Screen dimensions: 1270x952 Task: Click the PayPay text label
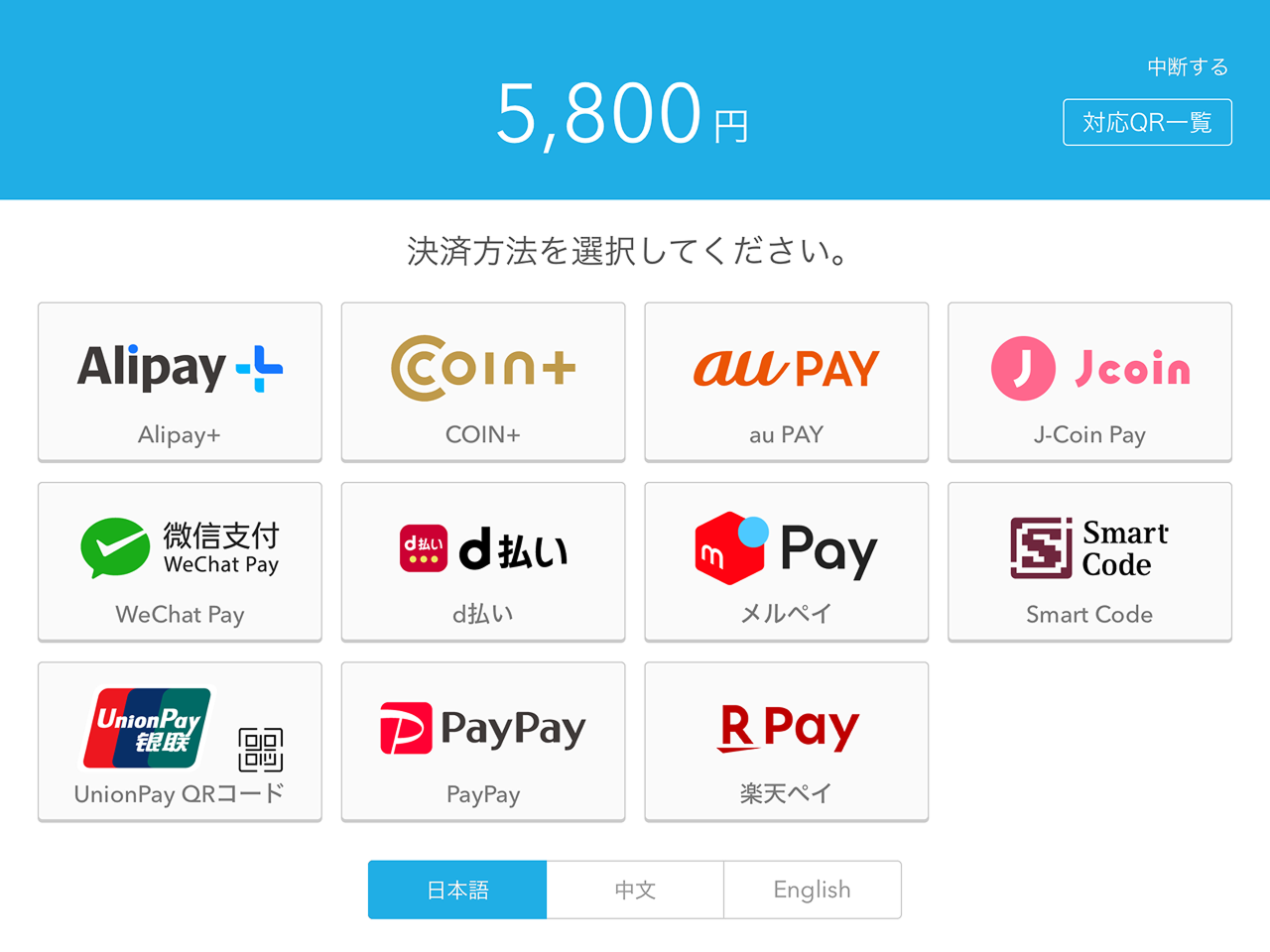coord(483,794)
